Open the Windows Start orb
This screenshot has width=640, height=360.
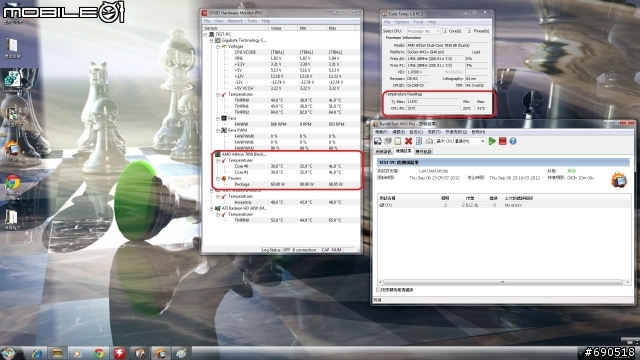coord(9,353)
